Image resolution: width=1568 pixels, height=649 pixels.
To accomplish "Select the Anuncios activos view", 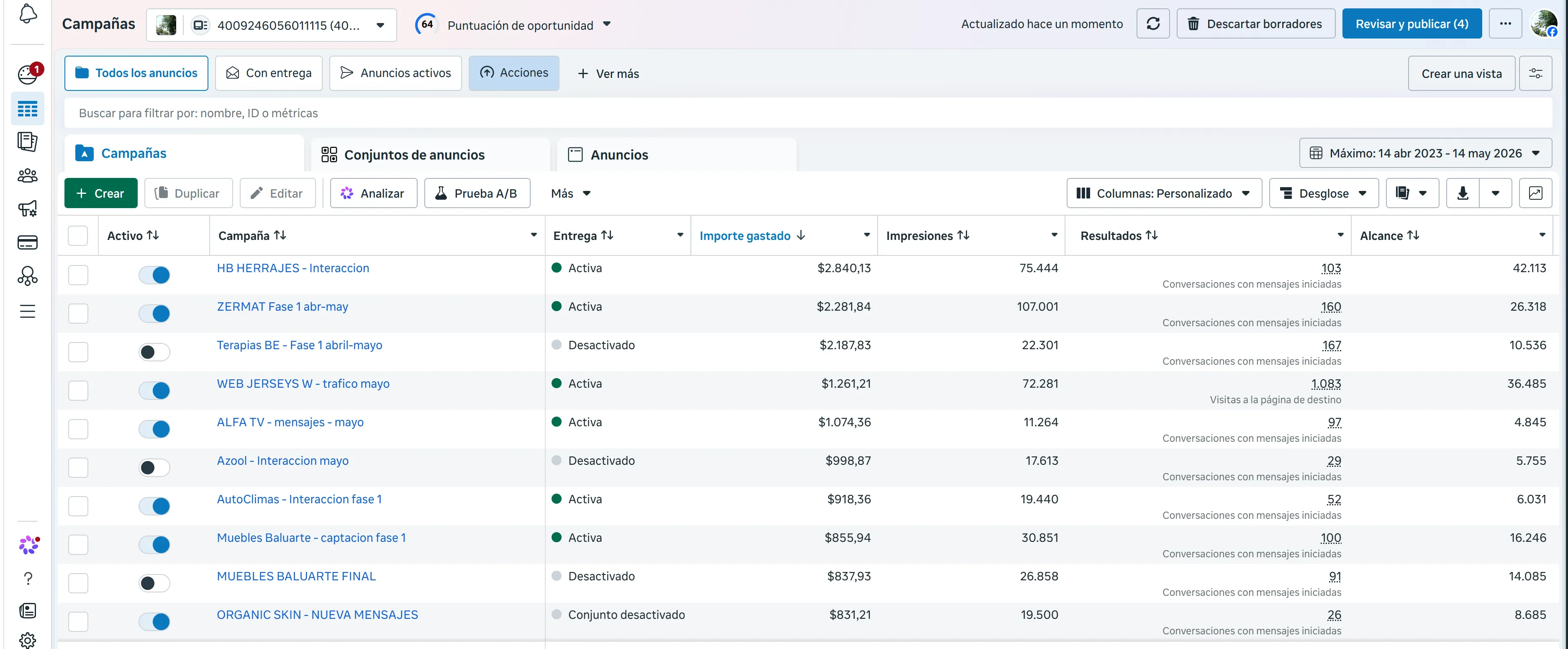I will click(395, 73).
